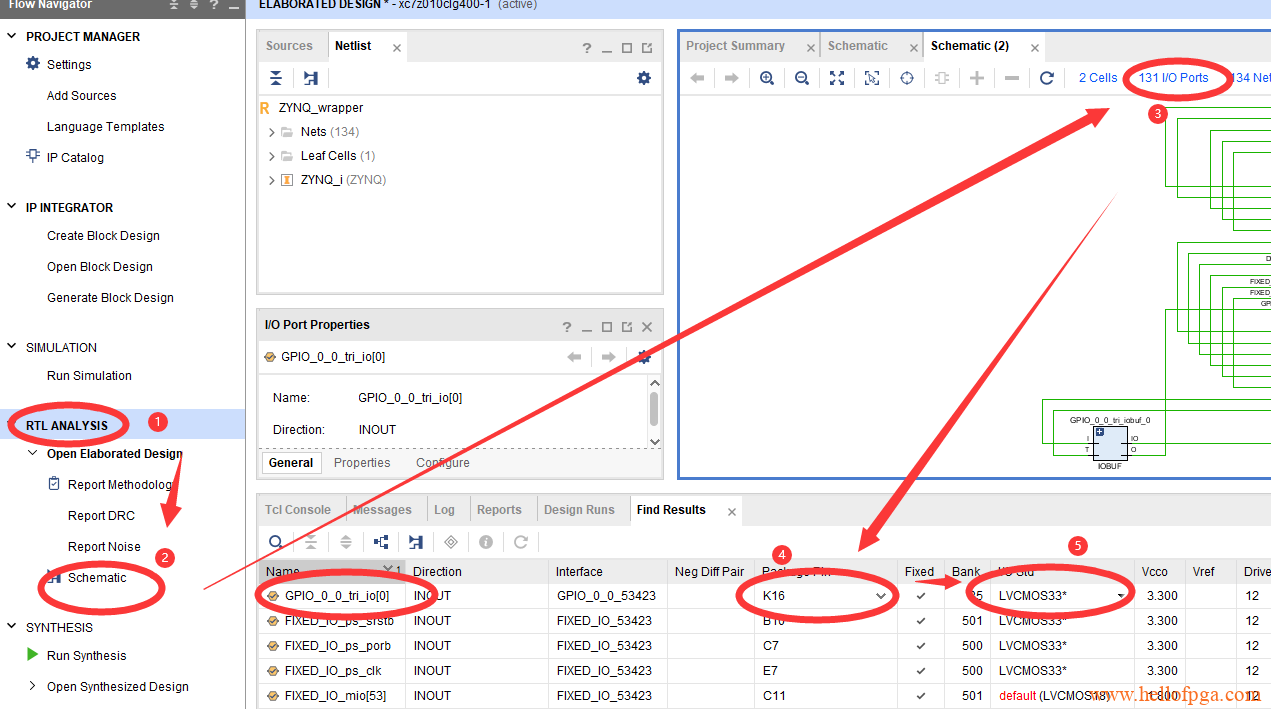Image resolution: width=1271 pixels, height=709 pixels.
Task: Click the I/O Port Properties vertical scrollbar
Action: [654, 408]
